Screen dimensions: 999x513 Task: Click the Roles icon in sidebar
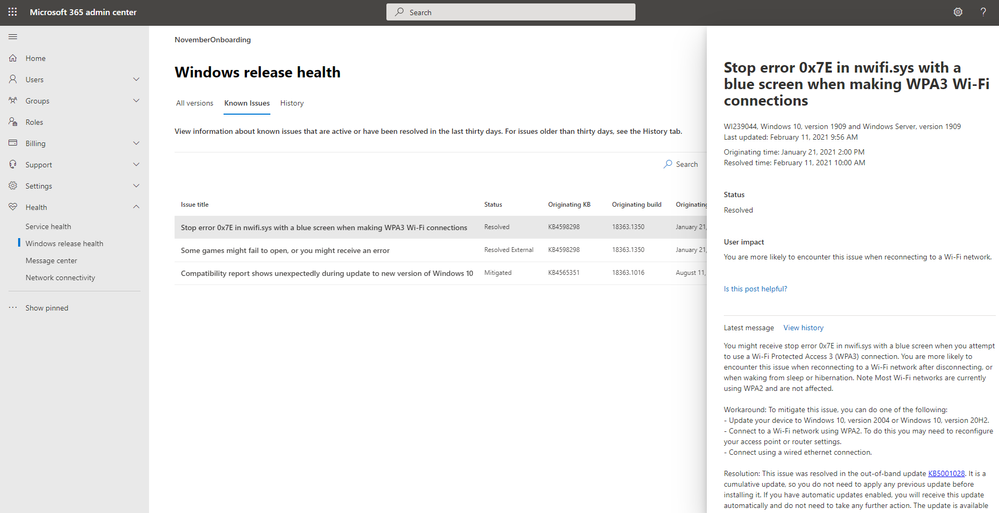tap(13, 122)
